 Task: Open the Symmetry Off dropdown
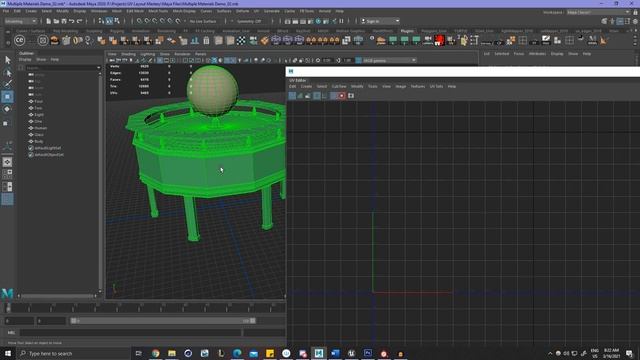[x=249, y=21]
